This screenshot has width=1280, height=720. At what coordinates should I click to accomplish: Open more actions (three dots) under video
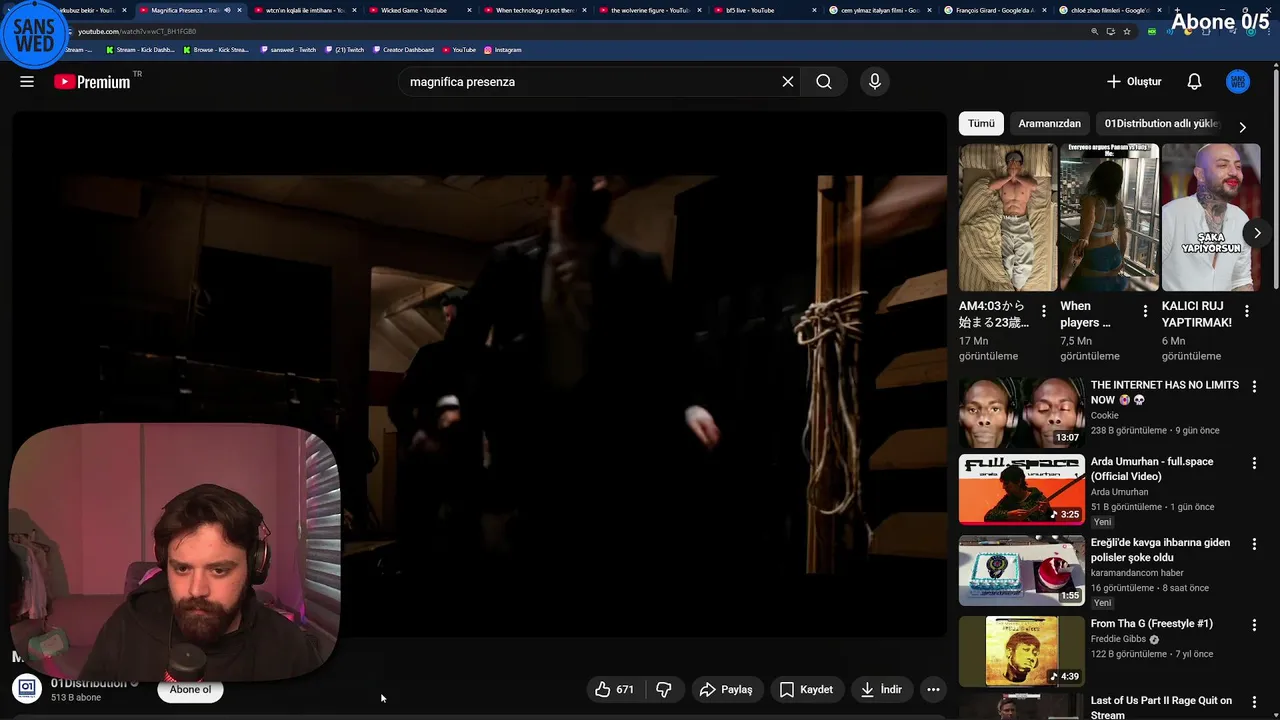tap(933, 689)
